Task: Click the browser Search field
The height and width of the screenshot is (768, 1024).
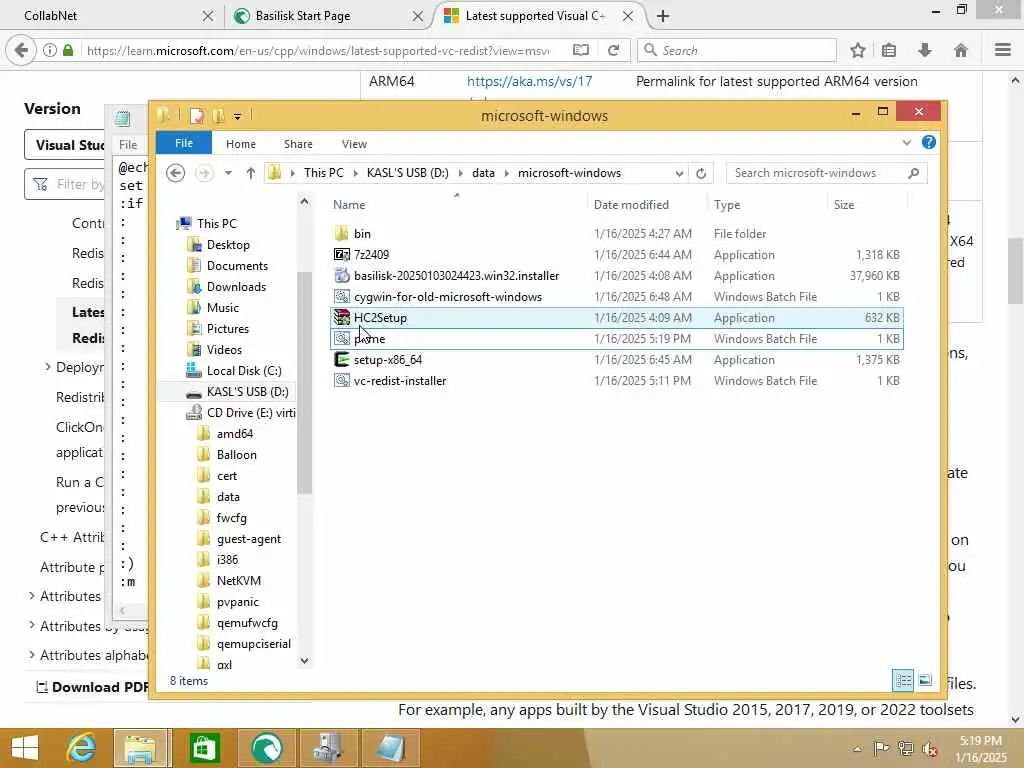Action: [737, 50]
